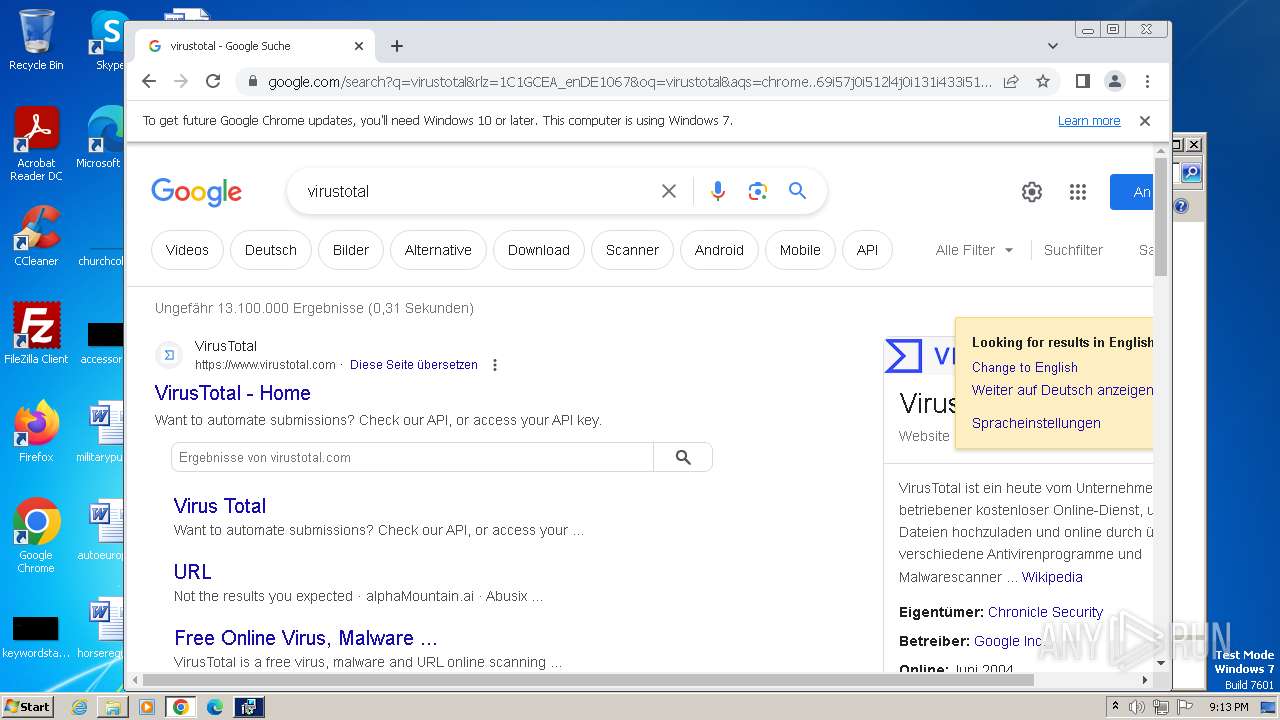
Task: Open Windows Explorer from taskbar
Action: coord(113,707)
